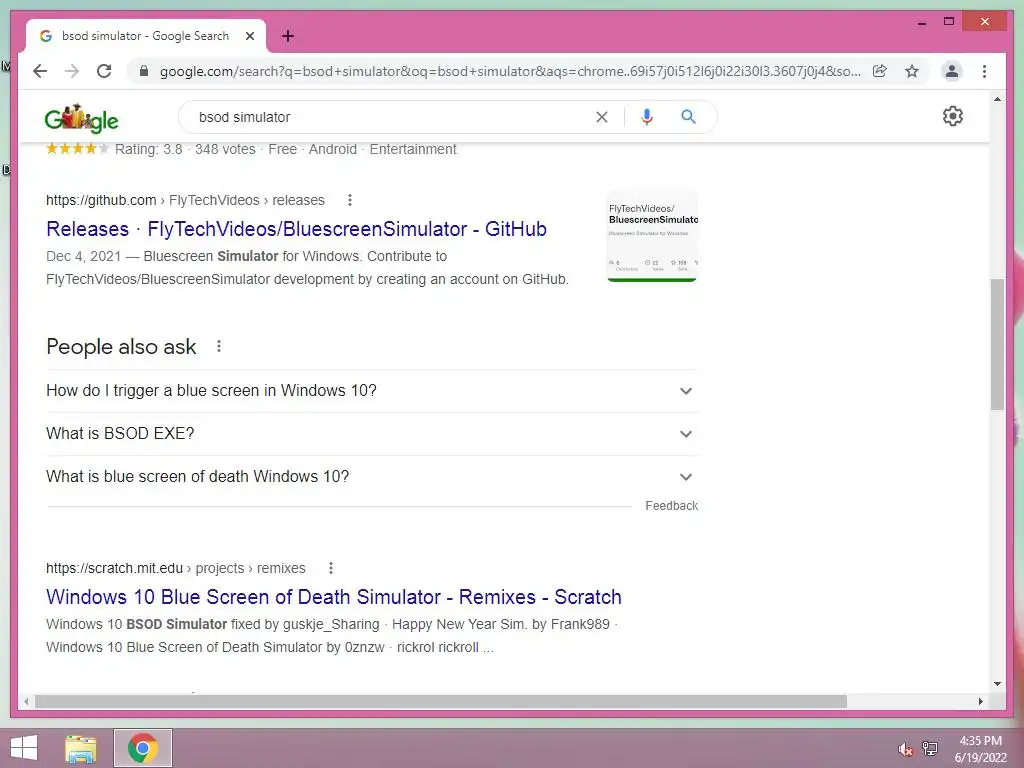Screen dimensions: 1024x768
Task: Focus the bsod simulator search field
Action: pyautogui.click(x=392, y=117)
